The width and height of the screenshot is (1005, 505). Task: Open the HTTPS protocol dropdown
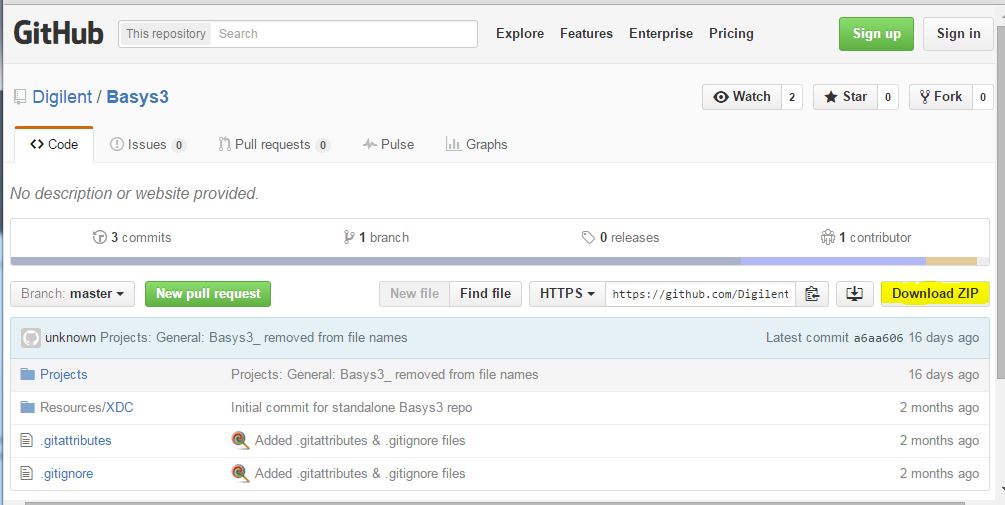567,294
